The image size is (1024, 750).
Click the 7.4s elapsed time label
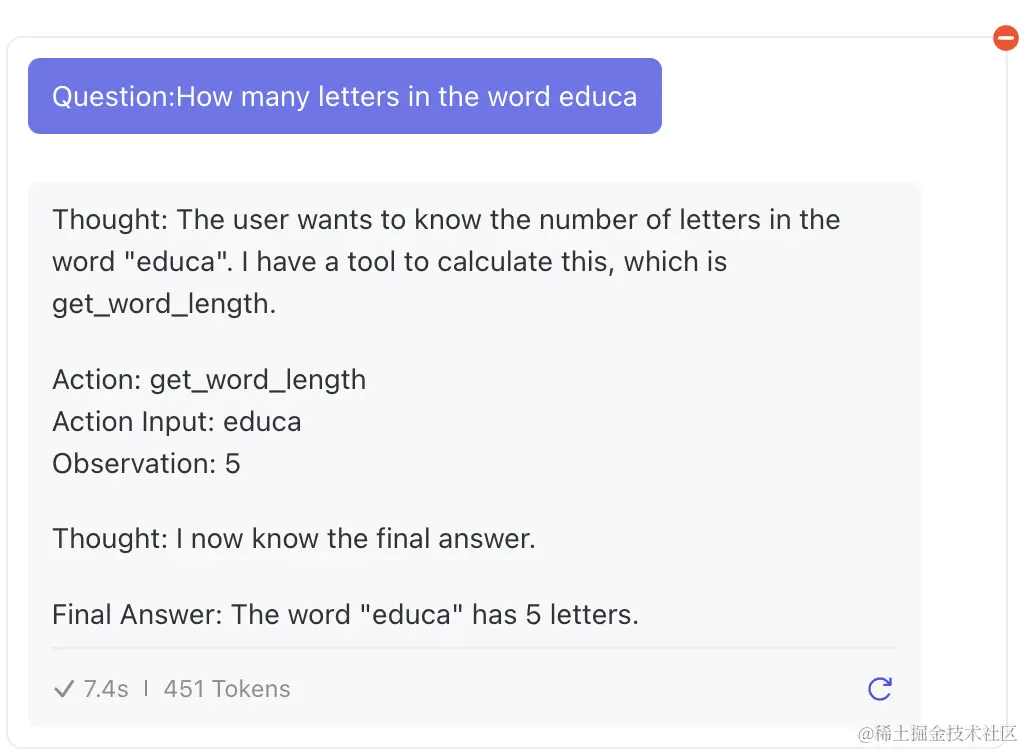click(106, 689)
